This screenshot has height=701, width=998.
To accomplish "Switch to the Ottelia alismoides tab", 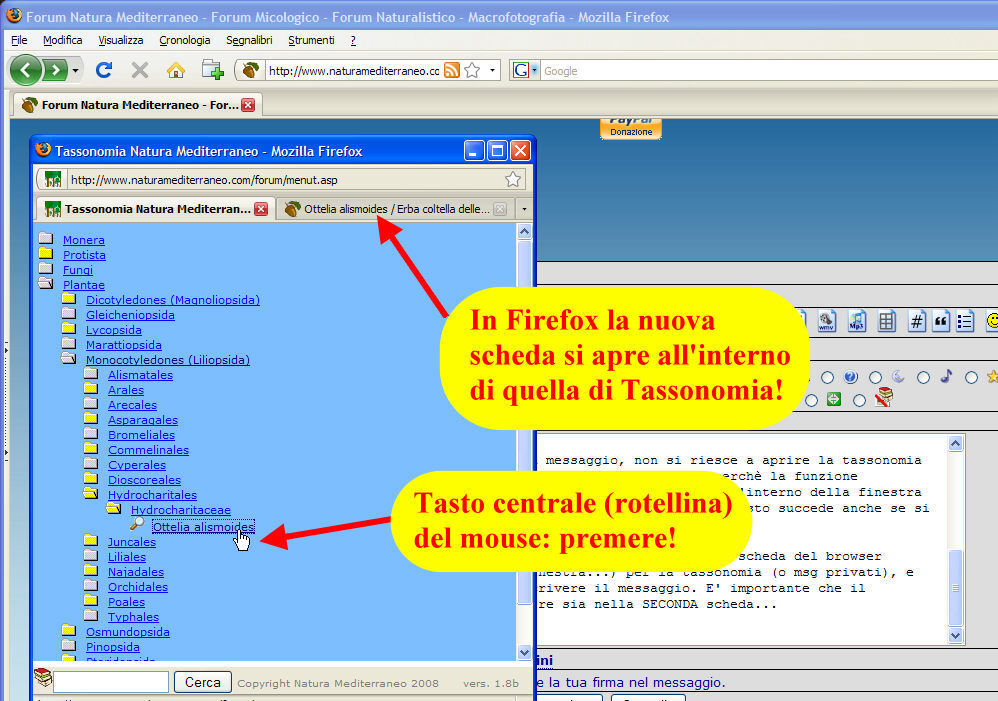I will click(396, 209).
